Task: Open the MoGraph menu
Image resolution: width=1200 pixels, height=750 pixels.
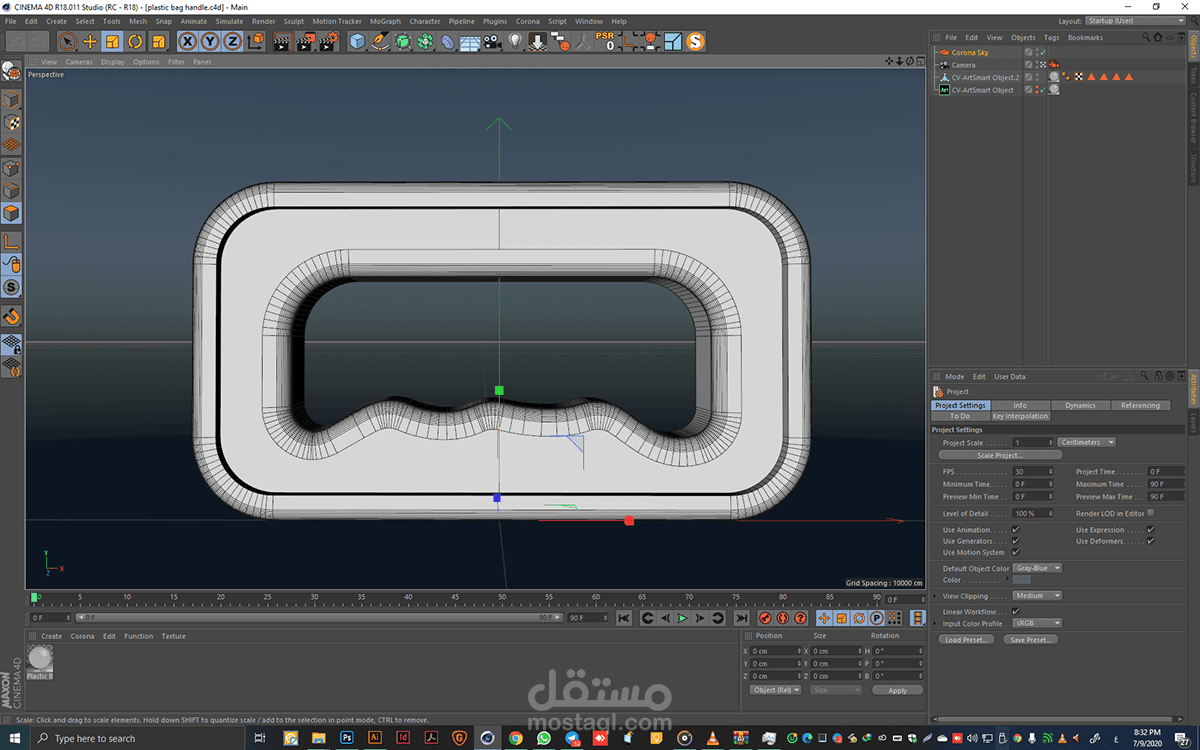Action: pyautogui.click(x=385, y=21)
